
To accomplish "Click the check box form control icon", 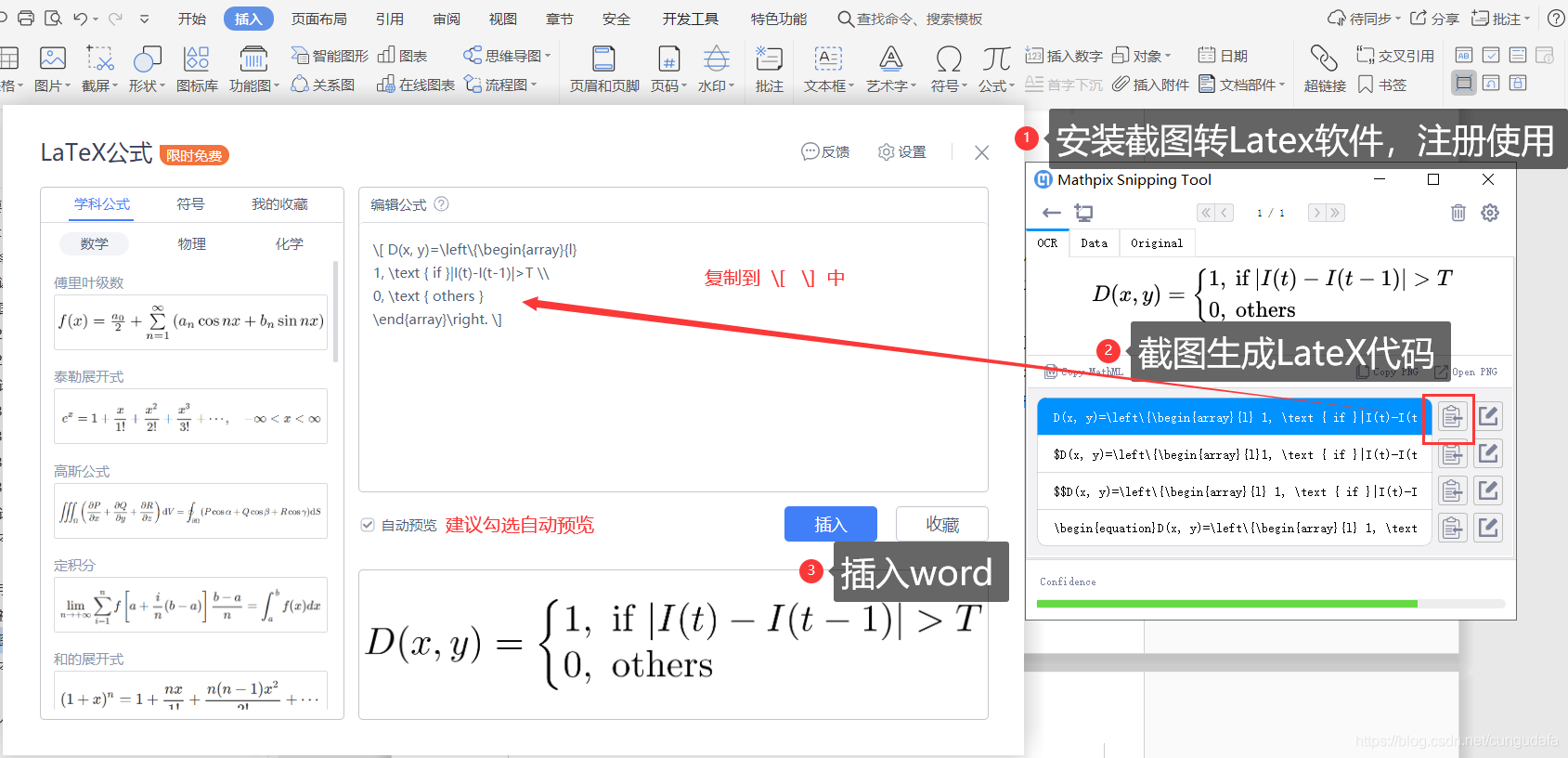I will tap(1491, 56).
